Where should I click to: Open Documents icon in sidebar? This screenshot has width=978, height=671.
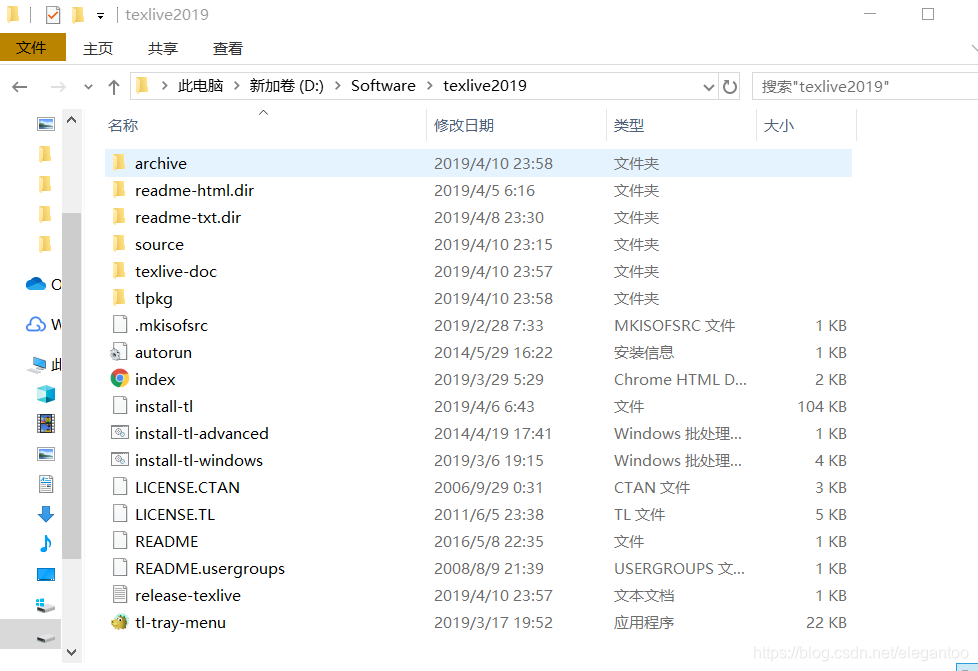click(x=46, y=484)
